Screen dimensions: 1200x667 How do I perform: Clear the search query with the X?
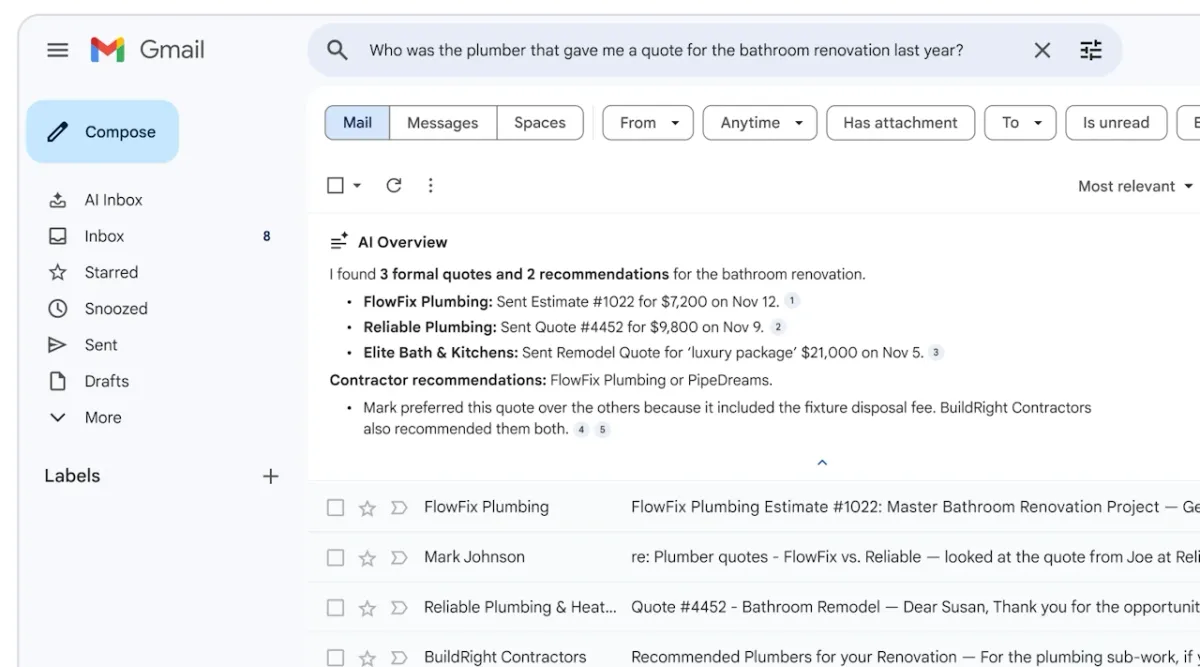1042,49
